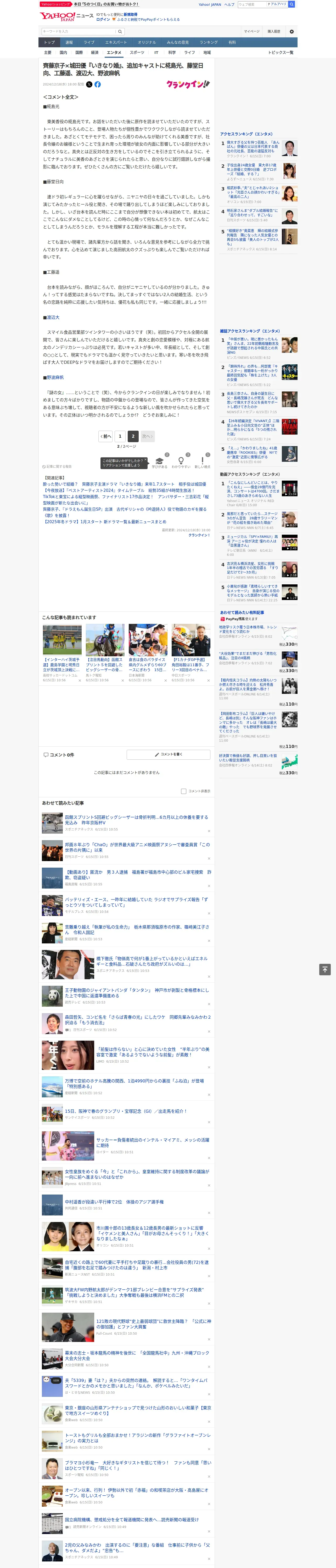336x1568 pixels.
Task: Share article on Facebook icon
Action: [98, 85]
